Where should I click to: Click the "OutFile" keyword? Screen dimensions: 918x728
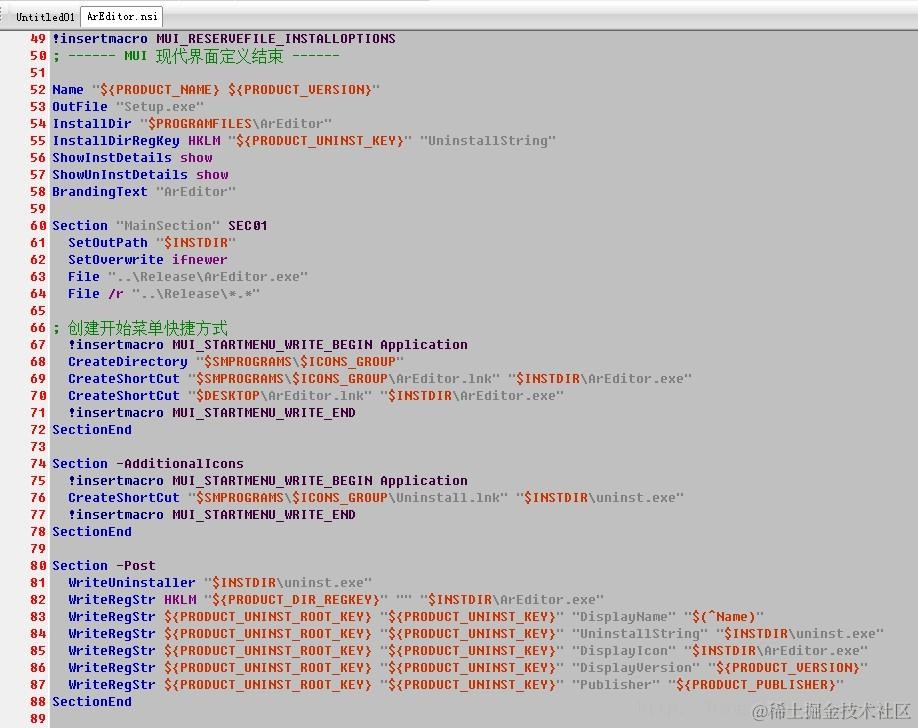[80, 107]
